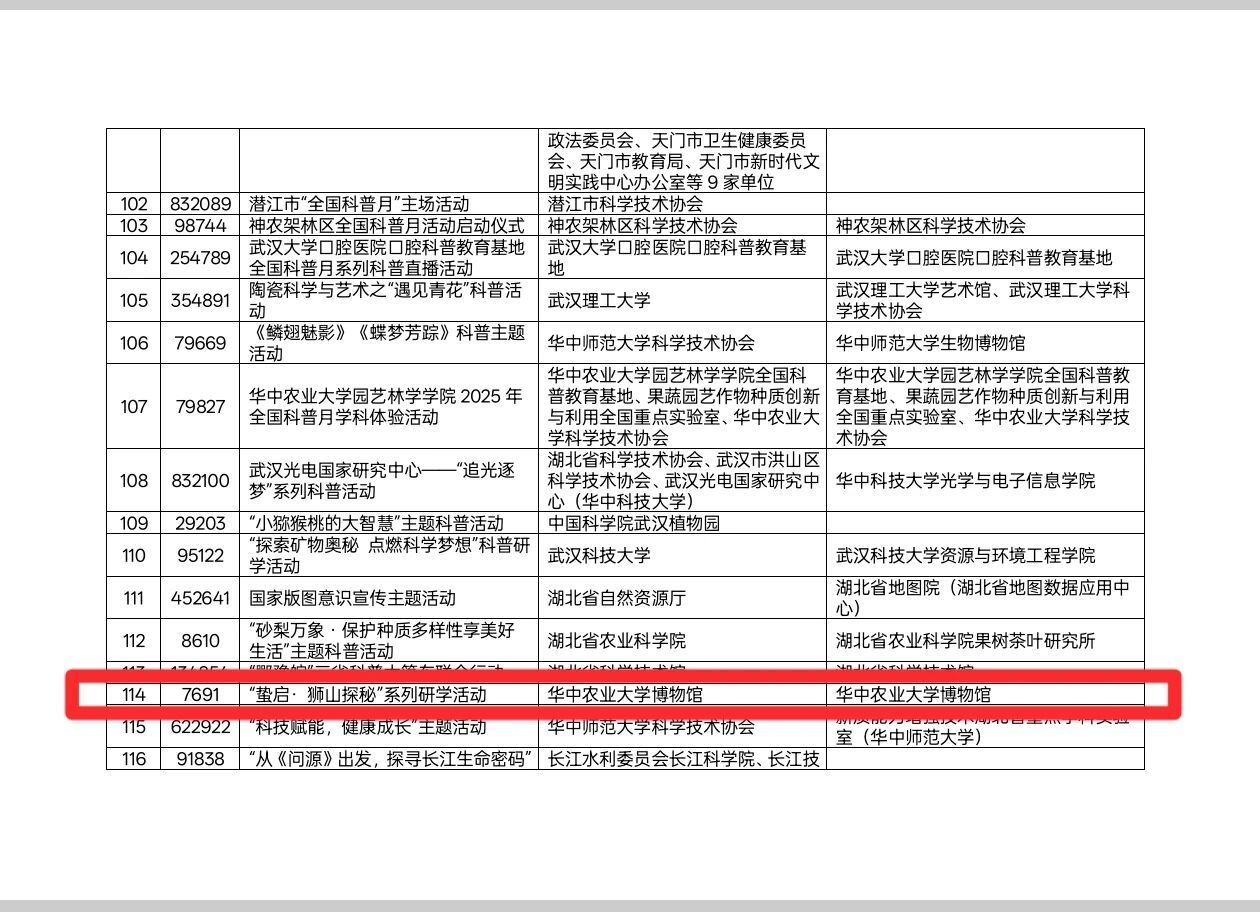Click the "蛰启·狮山探秘"系列研学活动 activity cell
This screenshot has height=914, width=1260.
(x=368, y=694)
